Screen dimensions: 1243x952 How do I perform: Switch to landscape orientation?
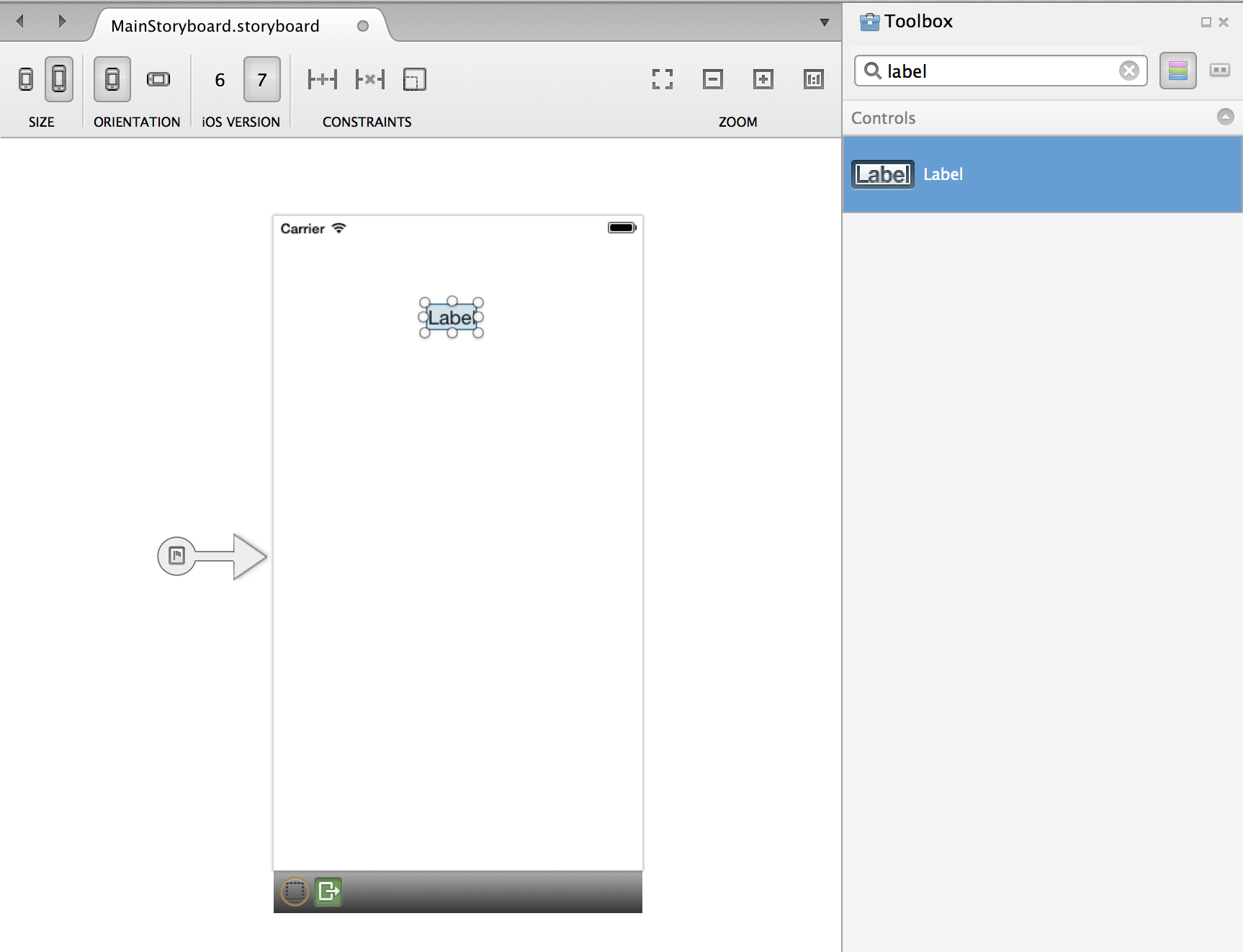click(158, 79)
